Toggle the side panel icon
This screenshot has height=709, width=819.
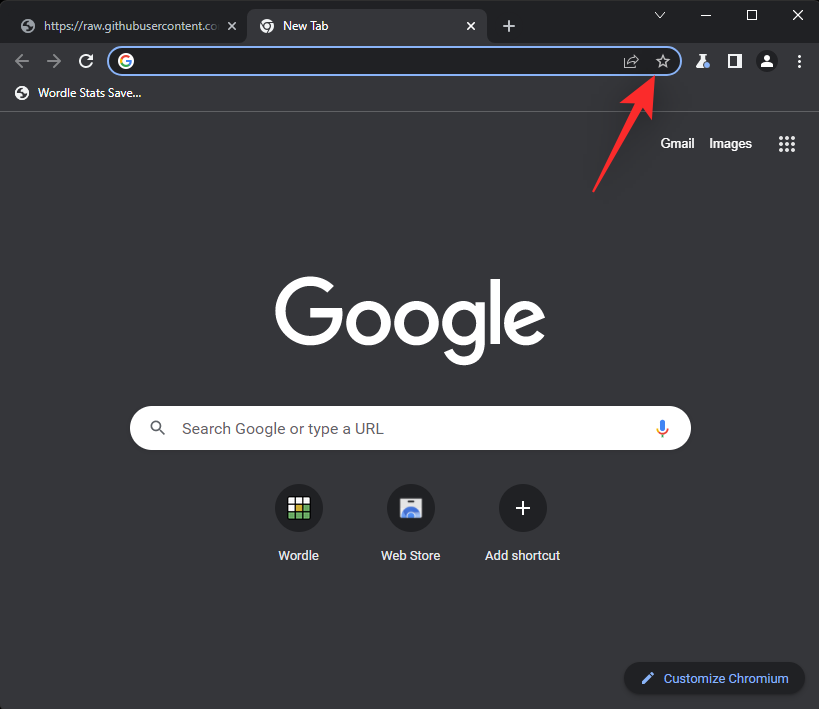point(735,62)
